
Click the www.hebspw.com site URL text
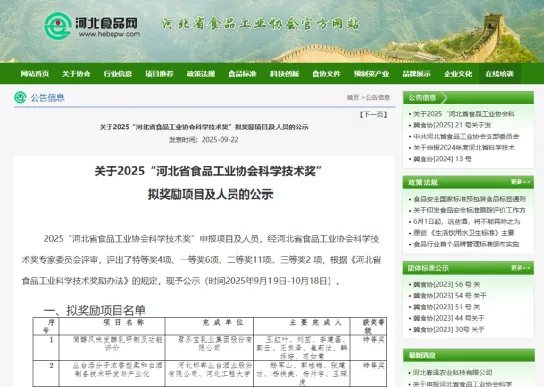[x=109, y=34]
